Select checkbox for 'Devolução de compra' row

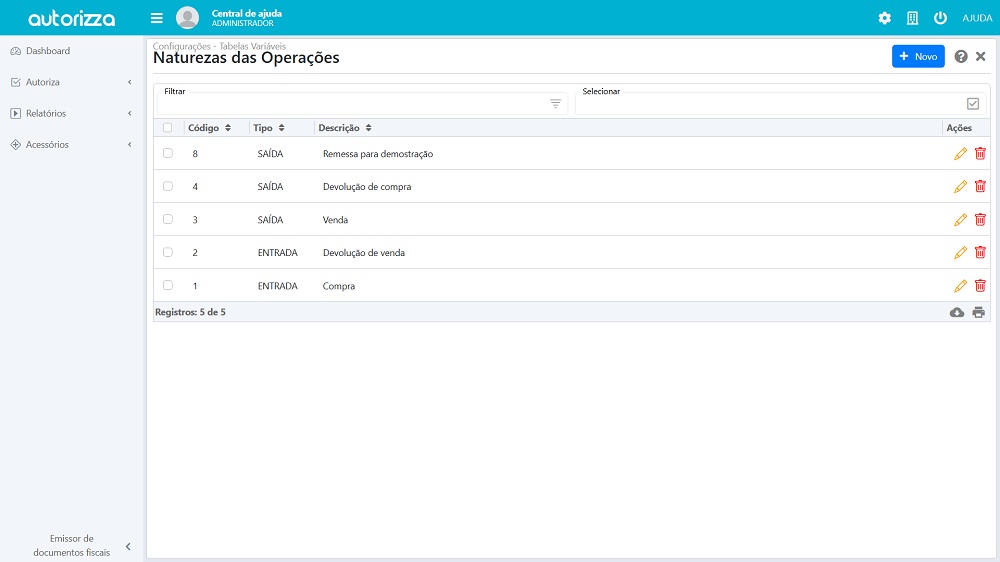click(168, 187)
